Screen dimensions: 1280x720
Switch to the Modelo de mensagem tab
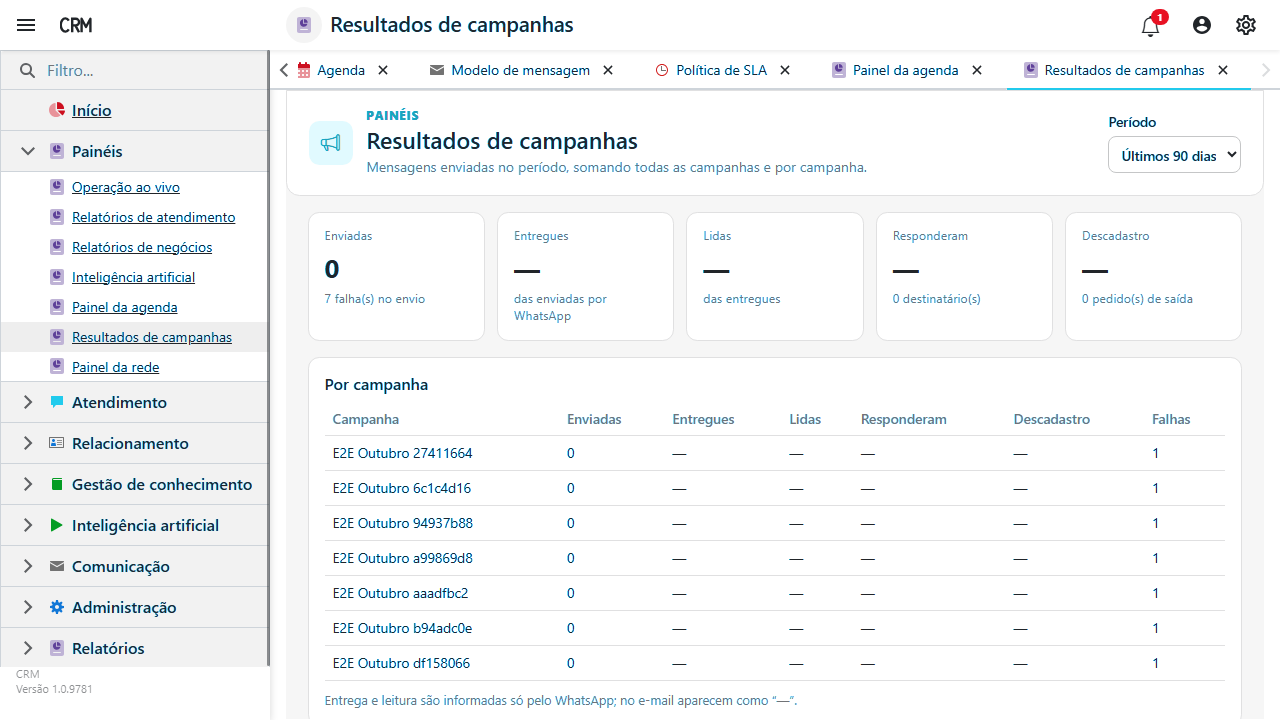[520, 70]
